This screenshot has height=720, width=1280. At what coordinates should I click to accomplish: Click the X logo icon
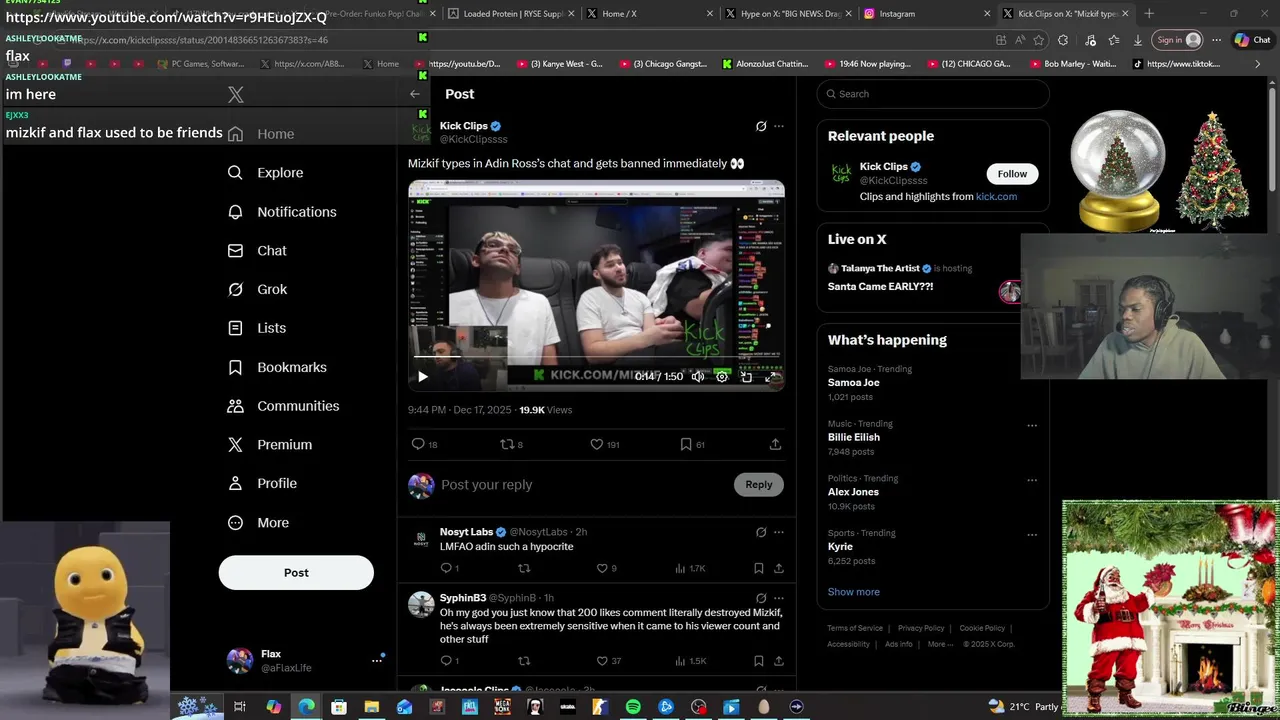[236, 95]
